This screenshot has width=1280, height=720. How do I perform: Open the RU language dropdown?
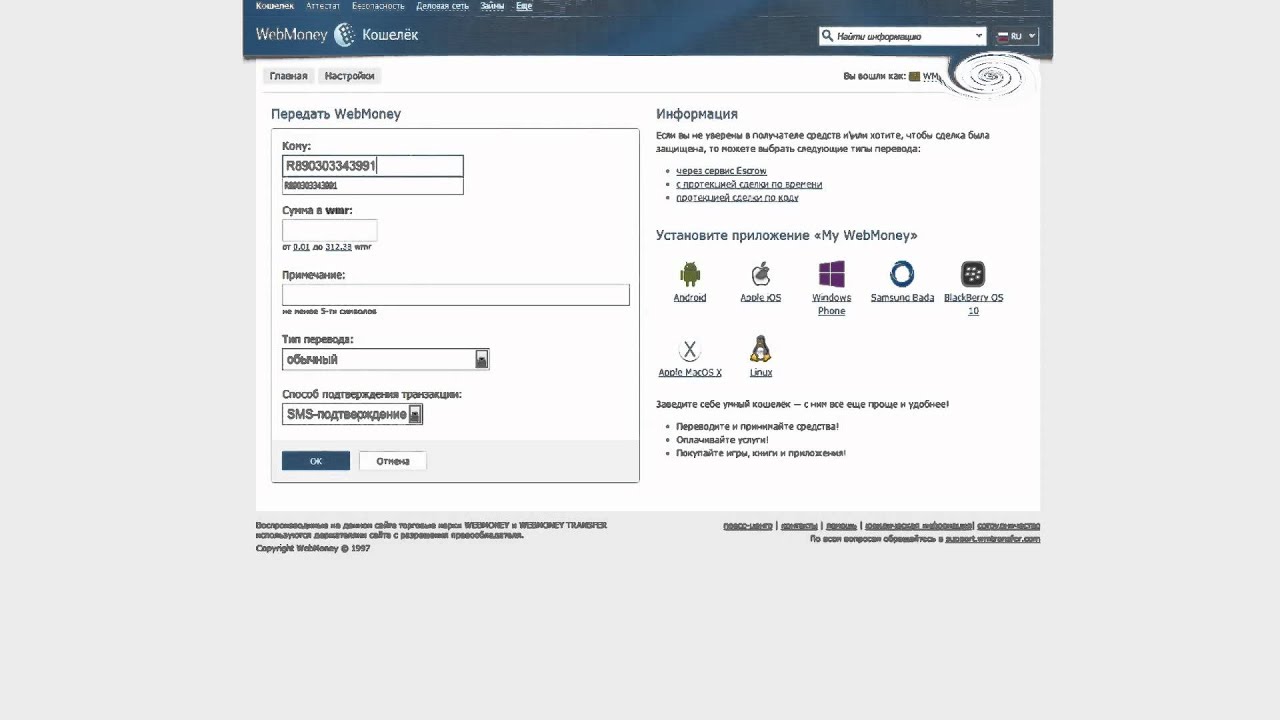point(1017,36)
